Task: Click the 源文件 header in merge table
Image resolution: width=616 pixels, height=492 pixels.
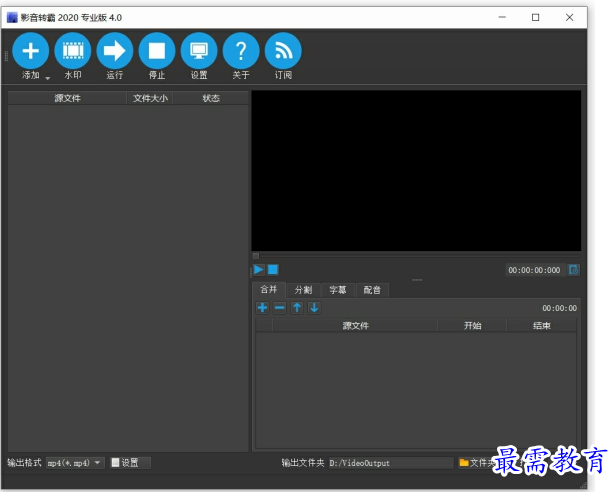Action: click(355, 325)
